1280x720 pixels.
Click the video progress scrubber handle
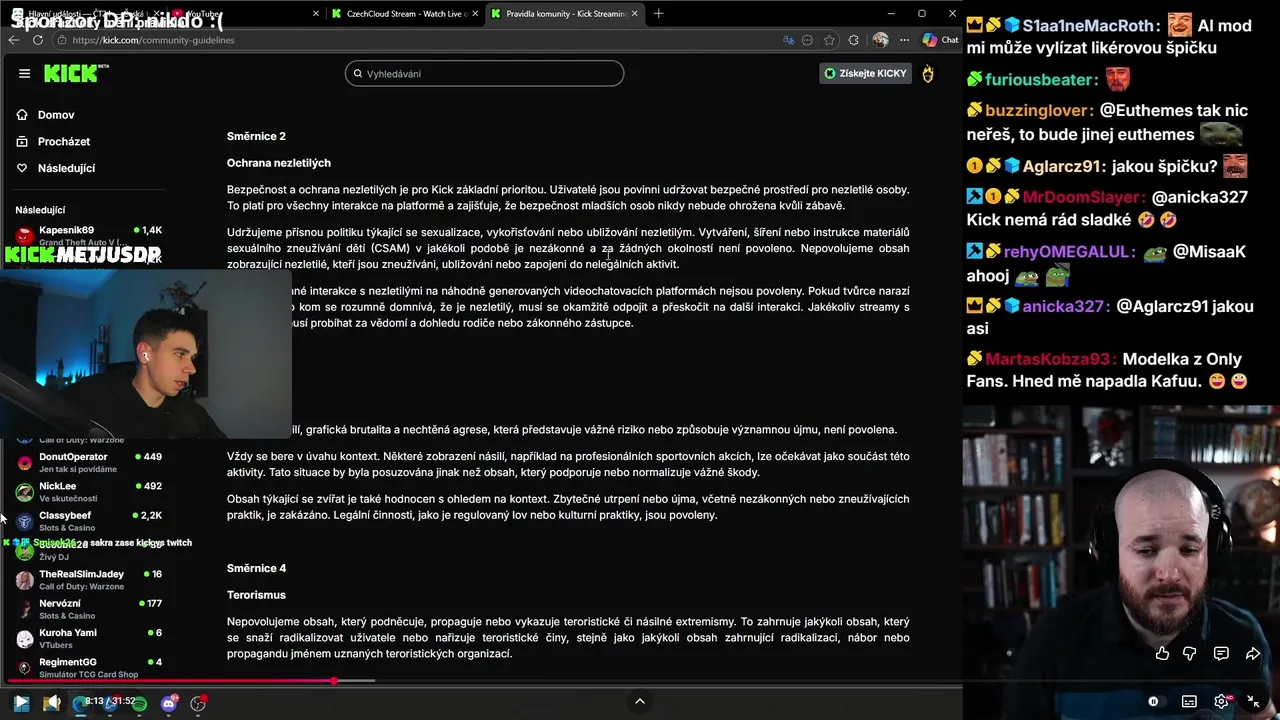click(334, 681)
